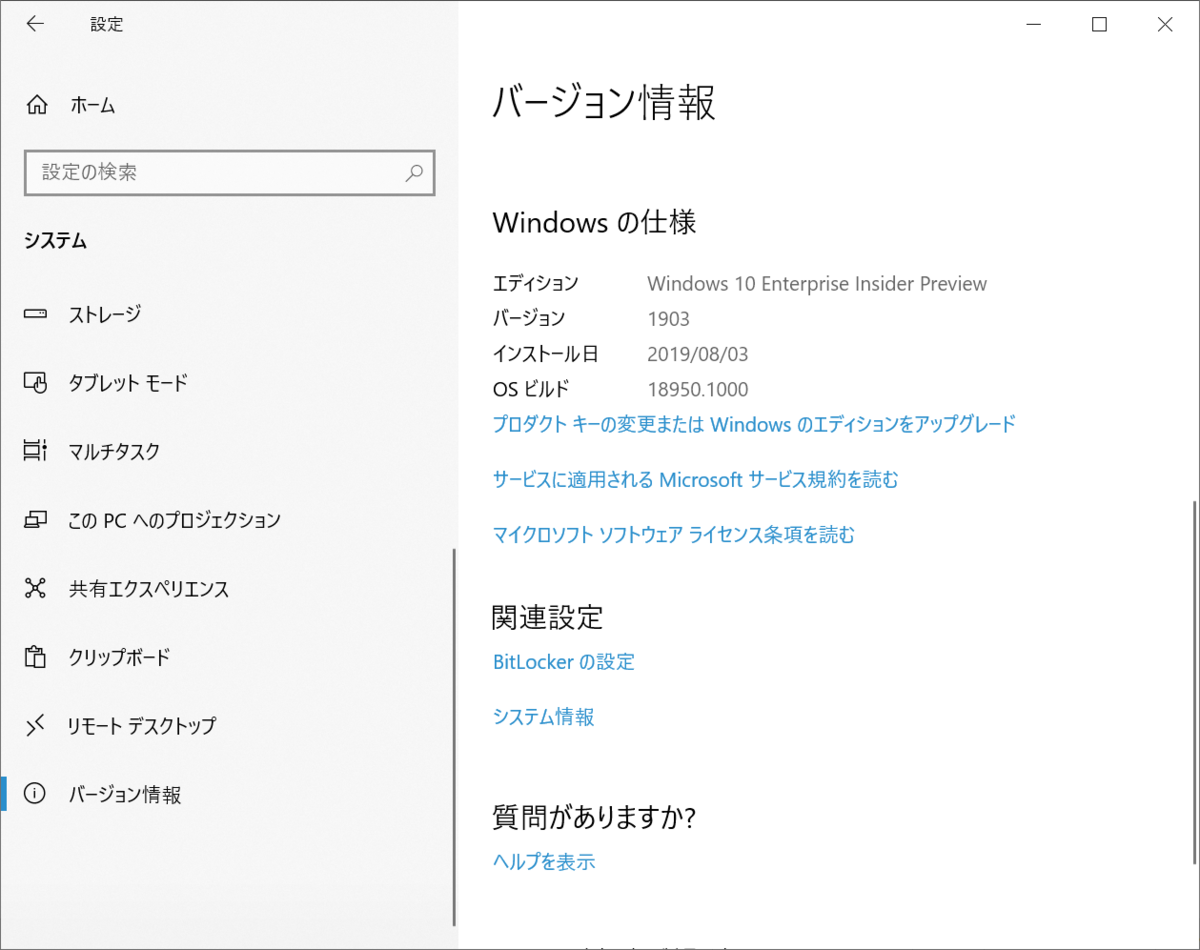Click the Shared experiences icon
1200x950 pixels.
[36, 588]
